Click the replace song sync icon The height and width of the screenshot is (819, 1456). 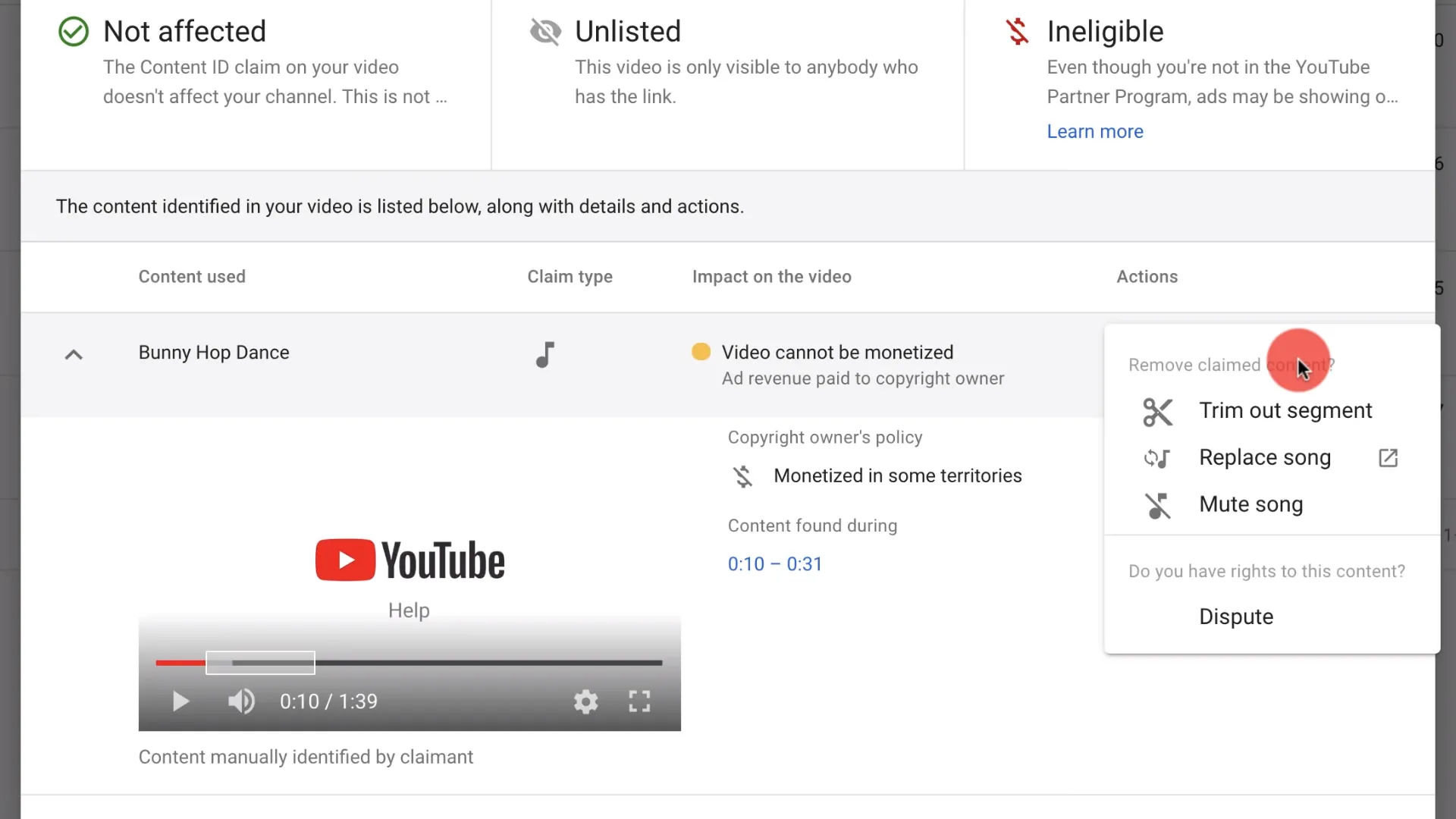(x=1157, y=458)
